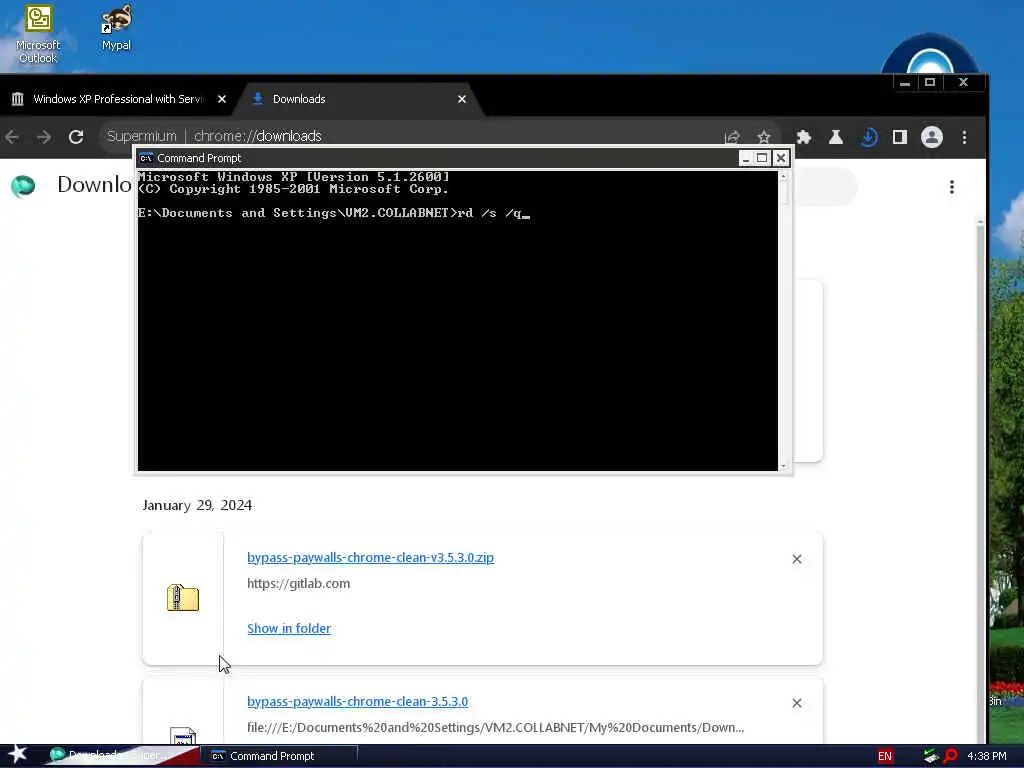Click the share page icon
The height and width of the screenshot is (768, 1024).
tap(732, 137)
